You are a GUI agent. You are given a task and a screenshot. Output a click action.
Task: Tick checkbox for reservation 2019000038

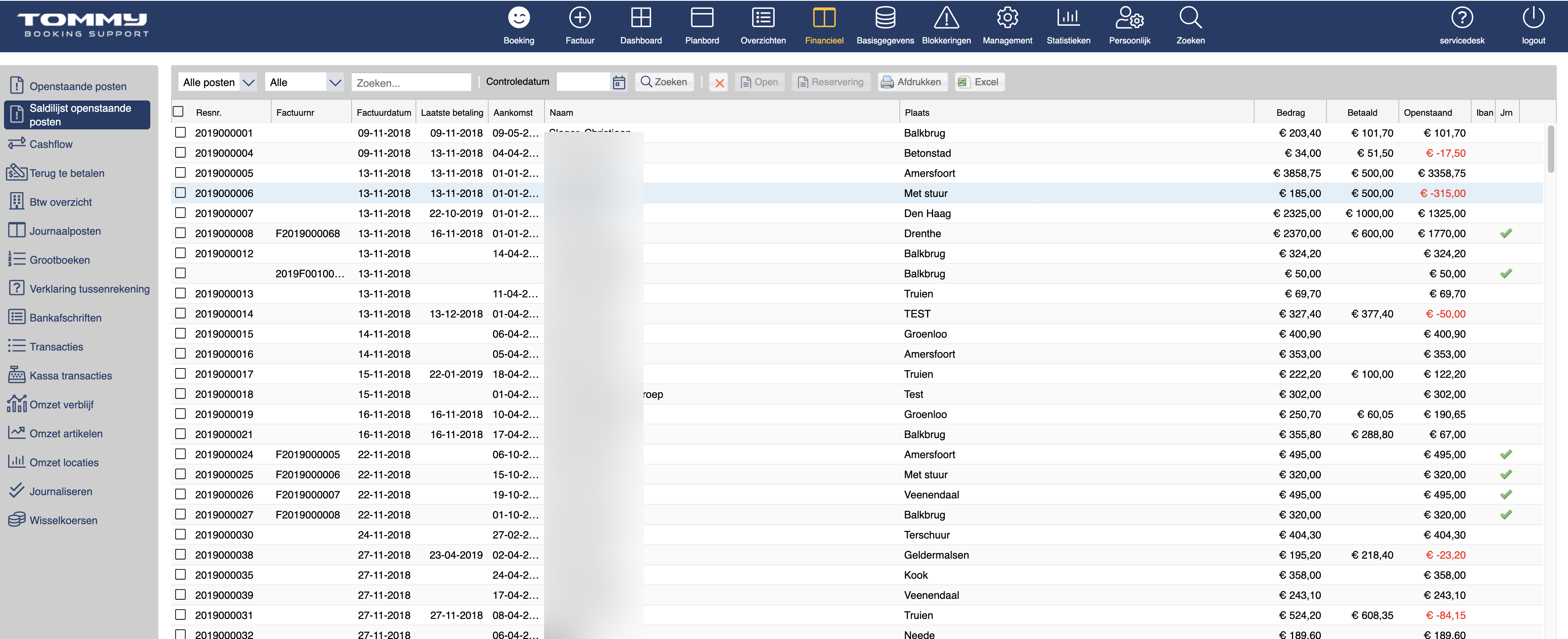pyautogui.click(x=180, y=554)
